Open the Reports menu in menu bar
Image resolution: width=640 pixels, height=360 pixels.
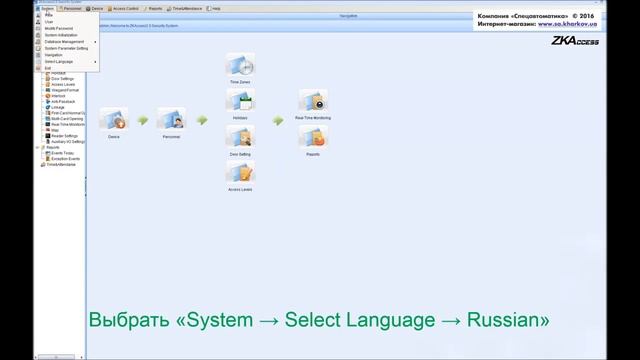tap(153, 9)
